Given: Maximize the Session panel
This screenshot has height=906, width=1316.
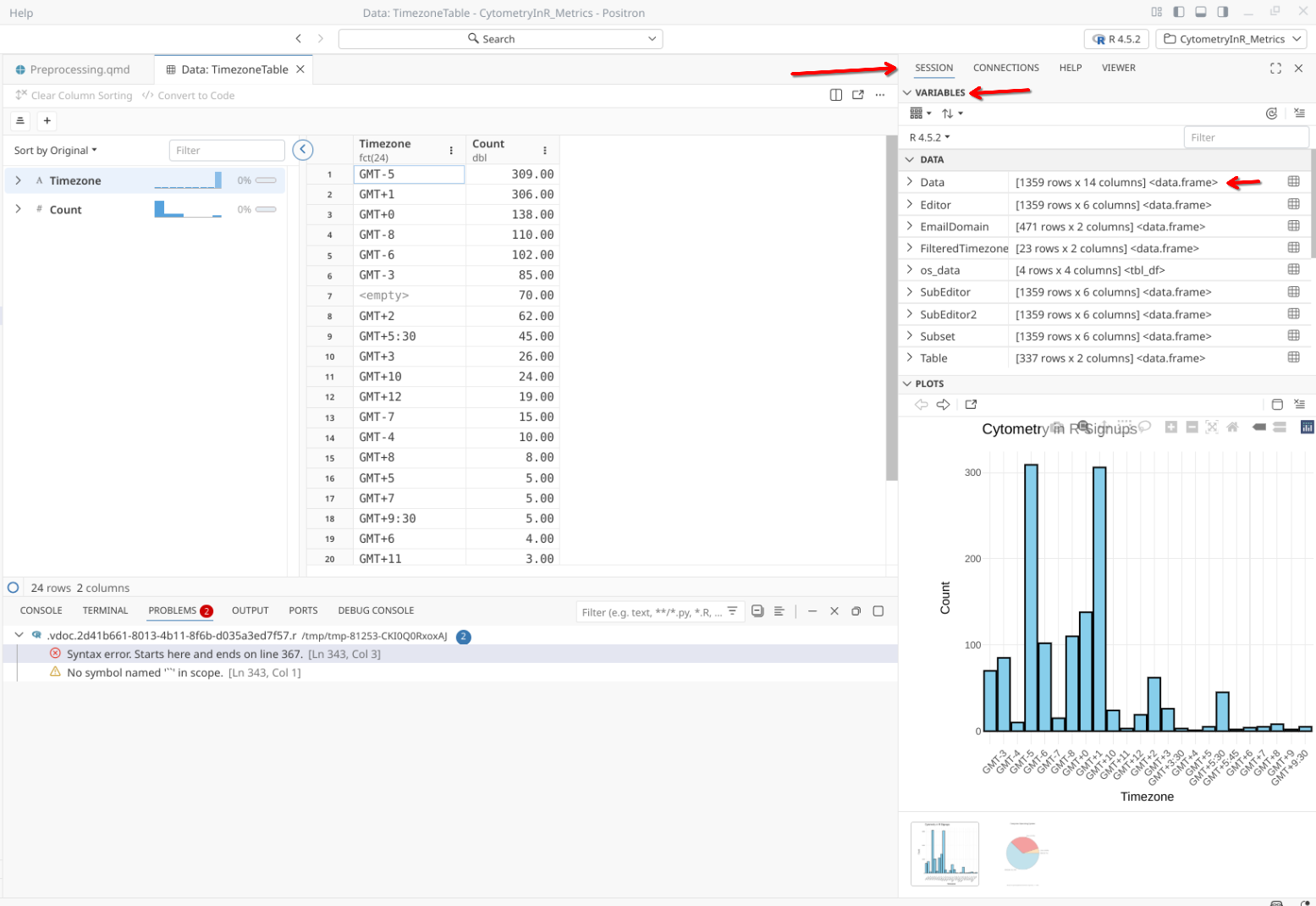Looking at the screenshot, I should 1275,69.
